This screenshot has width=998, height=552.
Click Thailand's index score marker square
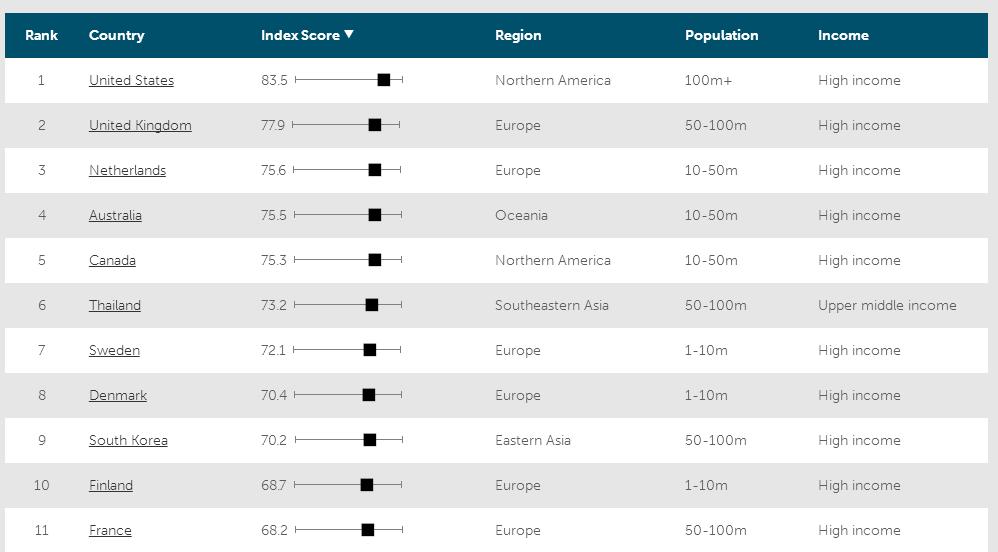[x=372, y=305]
